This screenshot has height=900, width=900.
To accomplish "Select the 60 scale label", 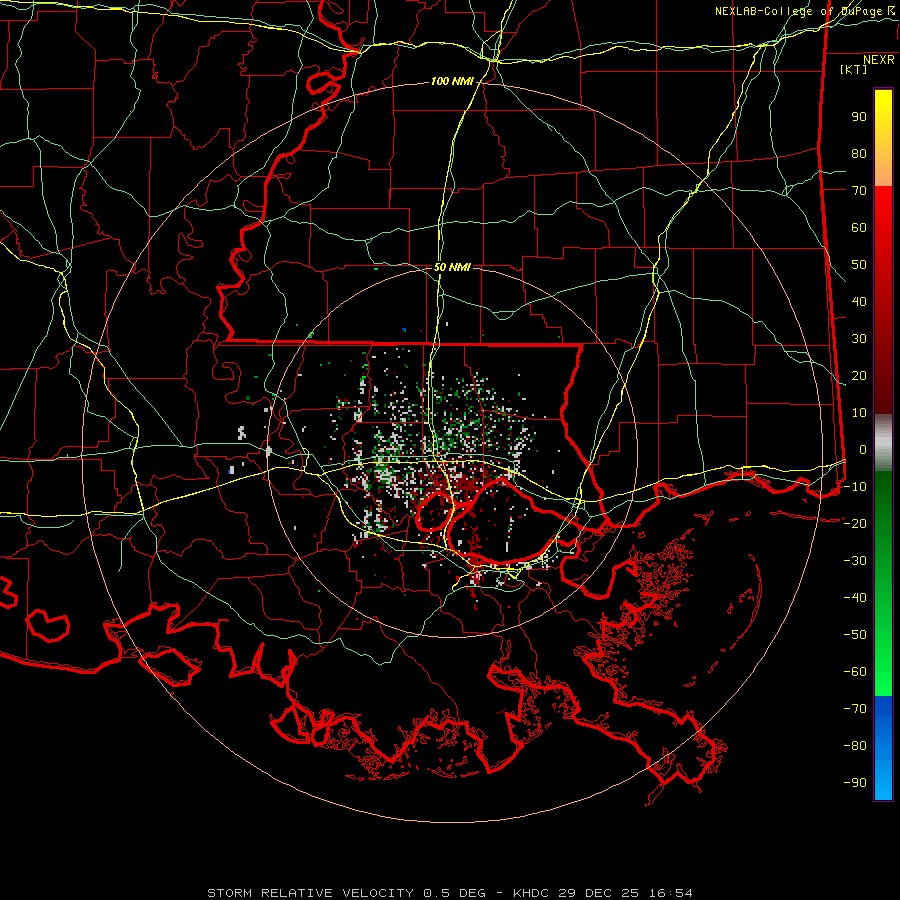I will (x=859, y=227).
